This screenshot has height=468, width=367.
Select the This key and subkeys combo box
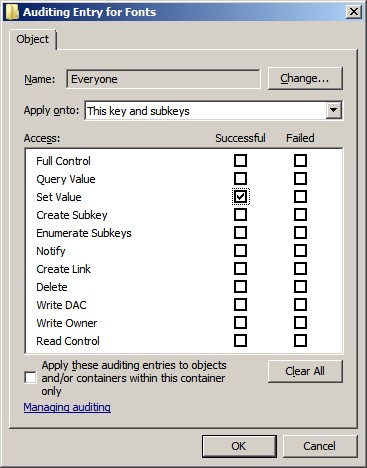coord(213,111)
